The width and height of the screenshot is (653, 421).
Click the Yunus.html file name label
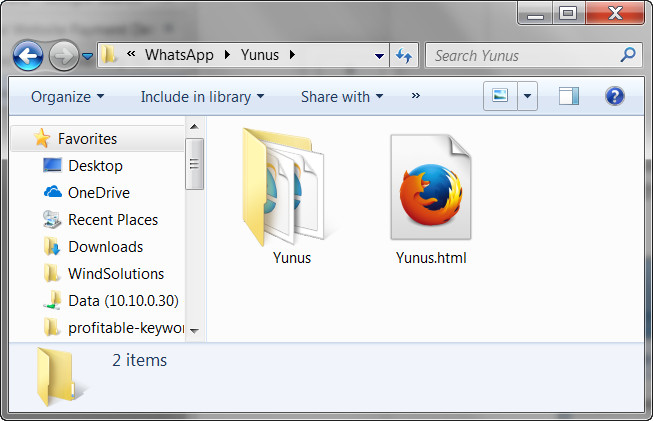click(x=431, y=258)
